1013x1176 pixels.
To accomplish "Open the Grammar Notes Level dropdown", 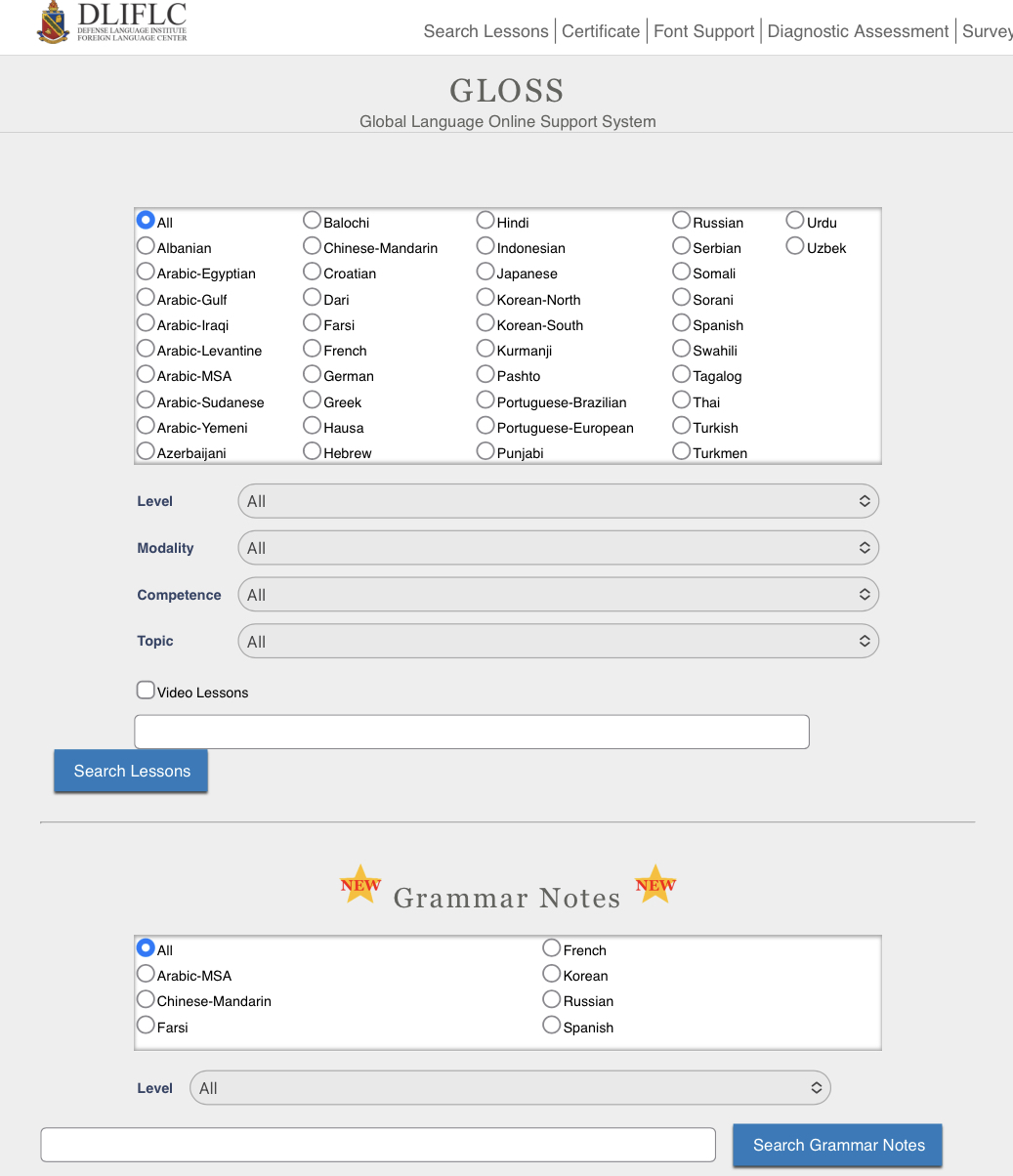I will (x=510, y=1088).
